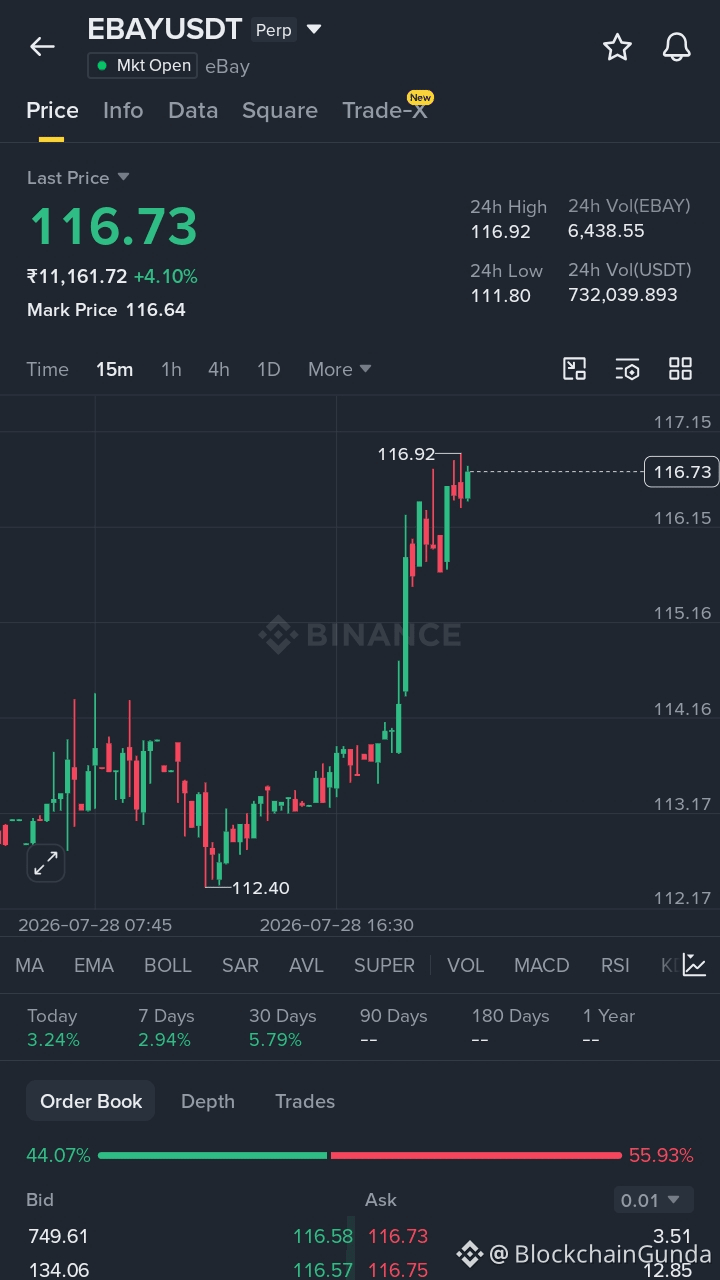The image size is (720, 1280).
Task: Tap the 116.73 price tag on chart axis
Action: [x=681, y=471]
